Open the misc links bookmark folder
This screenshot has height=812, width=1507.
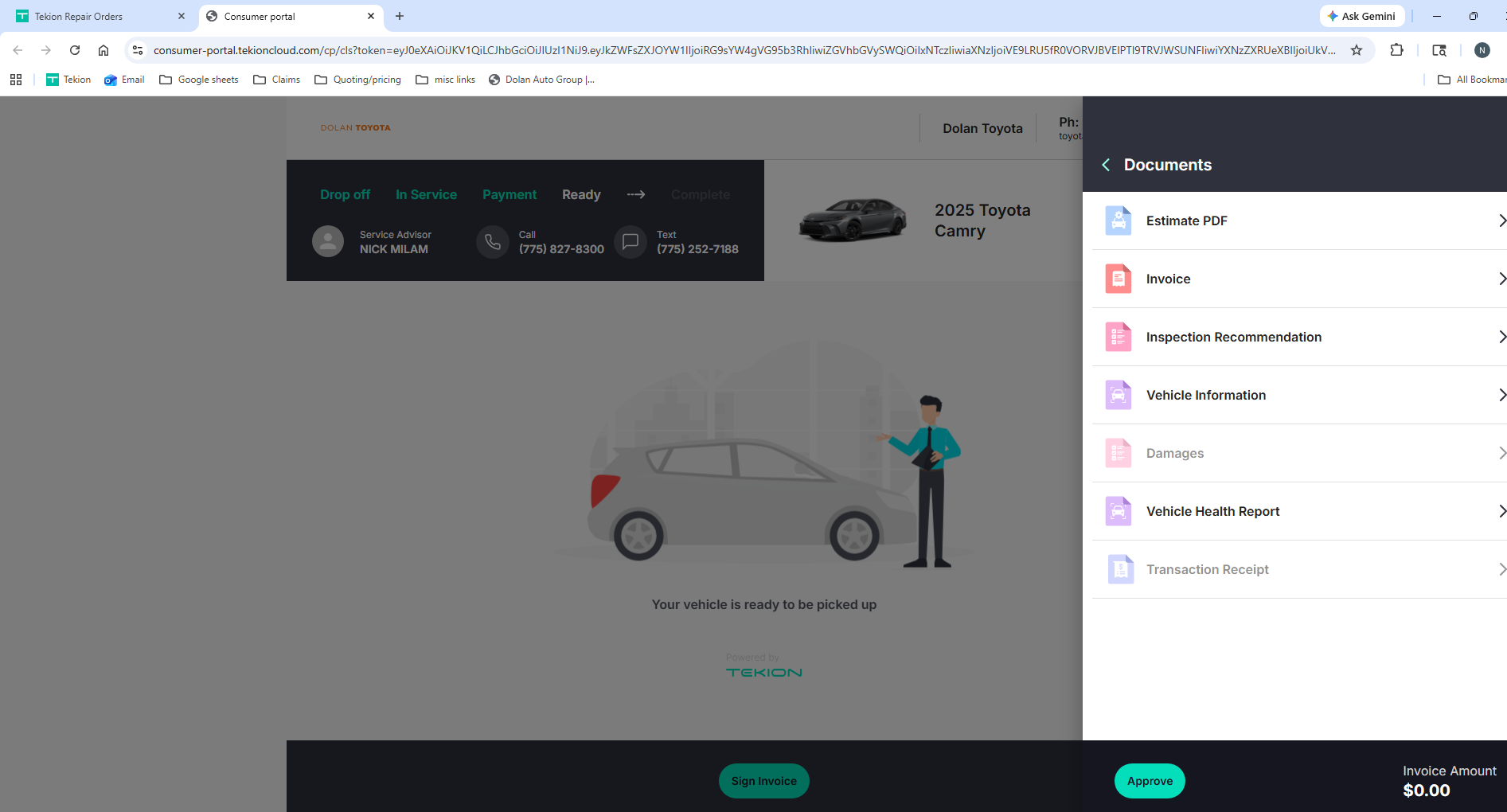click(x=445, y=80)
